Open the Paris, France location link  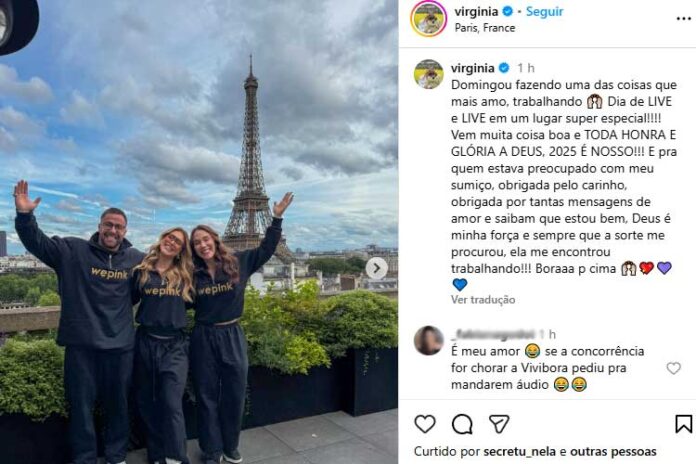(x=485, y=28)
